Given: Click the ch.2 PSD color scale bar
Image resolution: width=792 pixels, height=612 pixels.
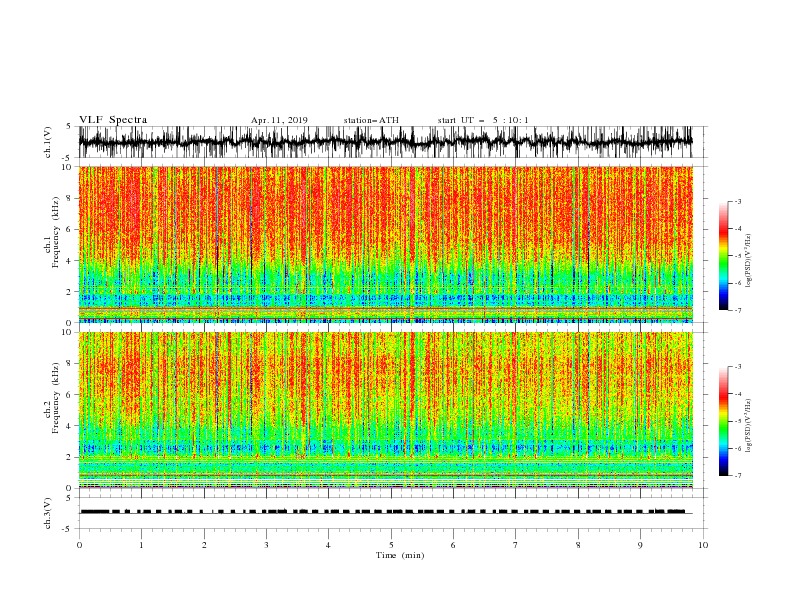Looking at the screenshot, I should click(x=723, y=421).
